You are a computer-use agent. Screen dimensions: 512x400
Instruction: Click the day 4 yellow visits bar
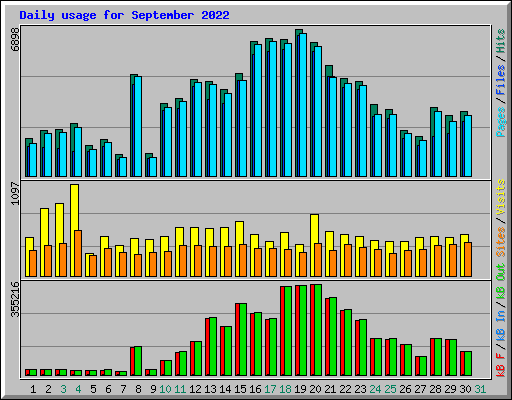click(75, 230)
